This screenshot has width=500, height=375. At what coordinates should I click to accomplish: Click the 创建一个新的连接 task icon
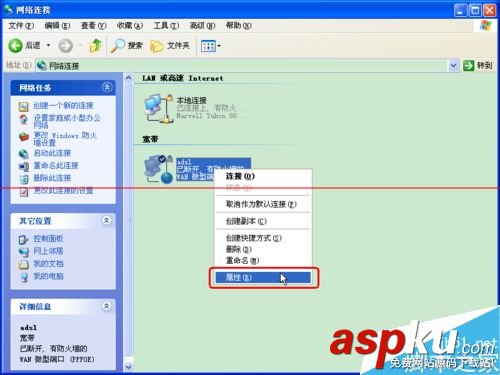[x=24, y=106]
